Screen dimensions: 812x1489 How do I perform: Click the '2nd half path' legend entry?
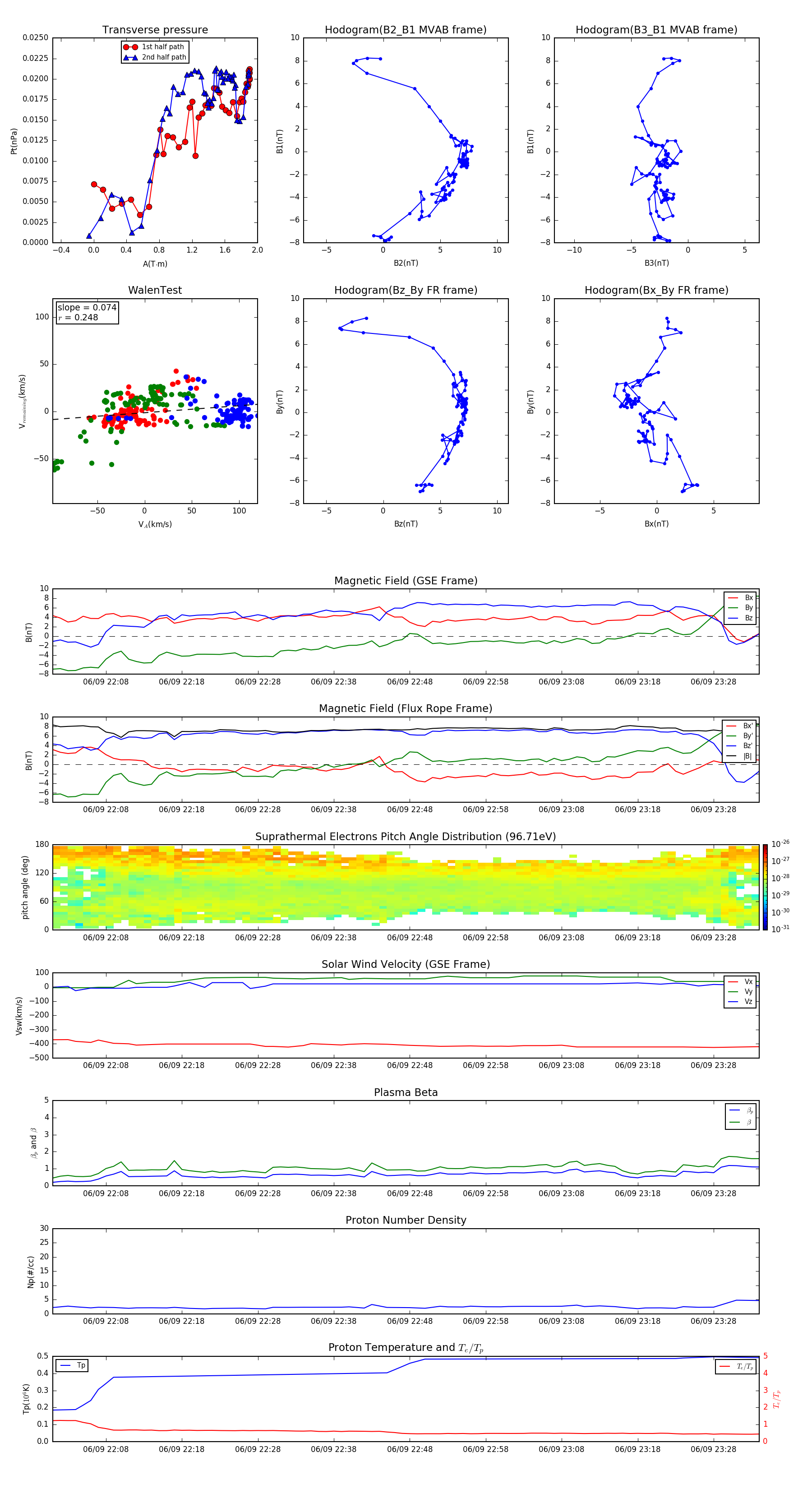(x=155, y=57)
